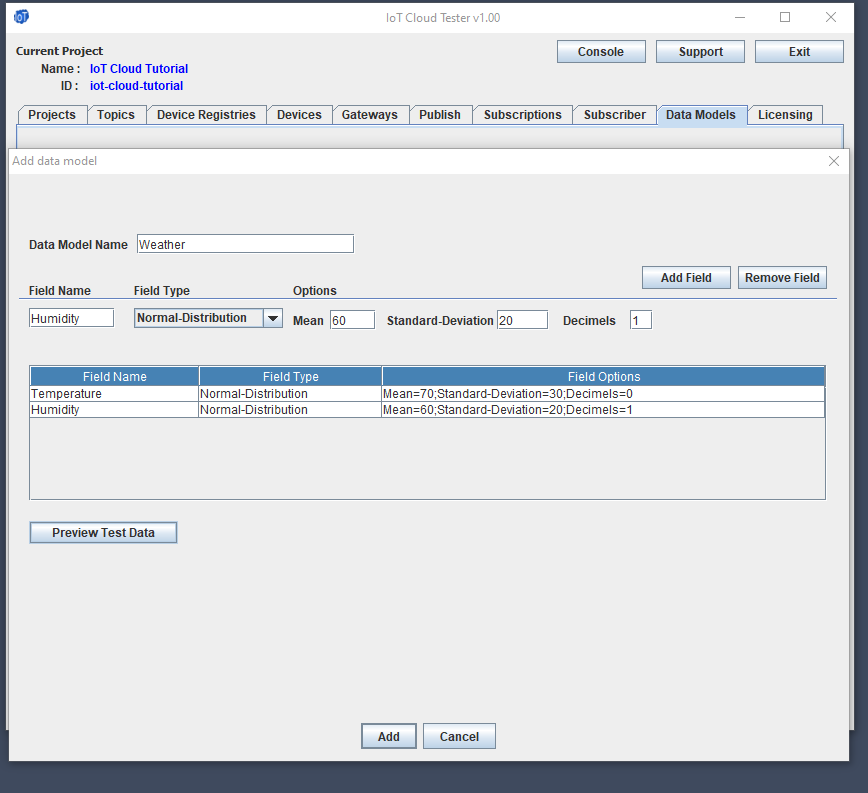
Task: Switch to the Subscriber tab
Action: [x=614, y=115]
